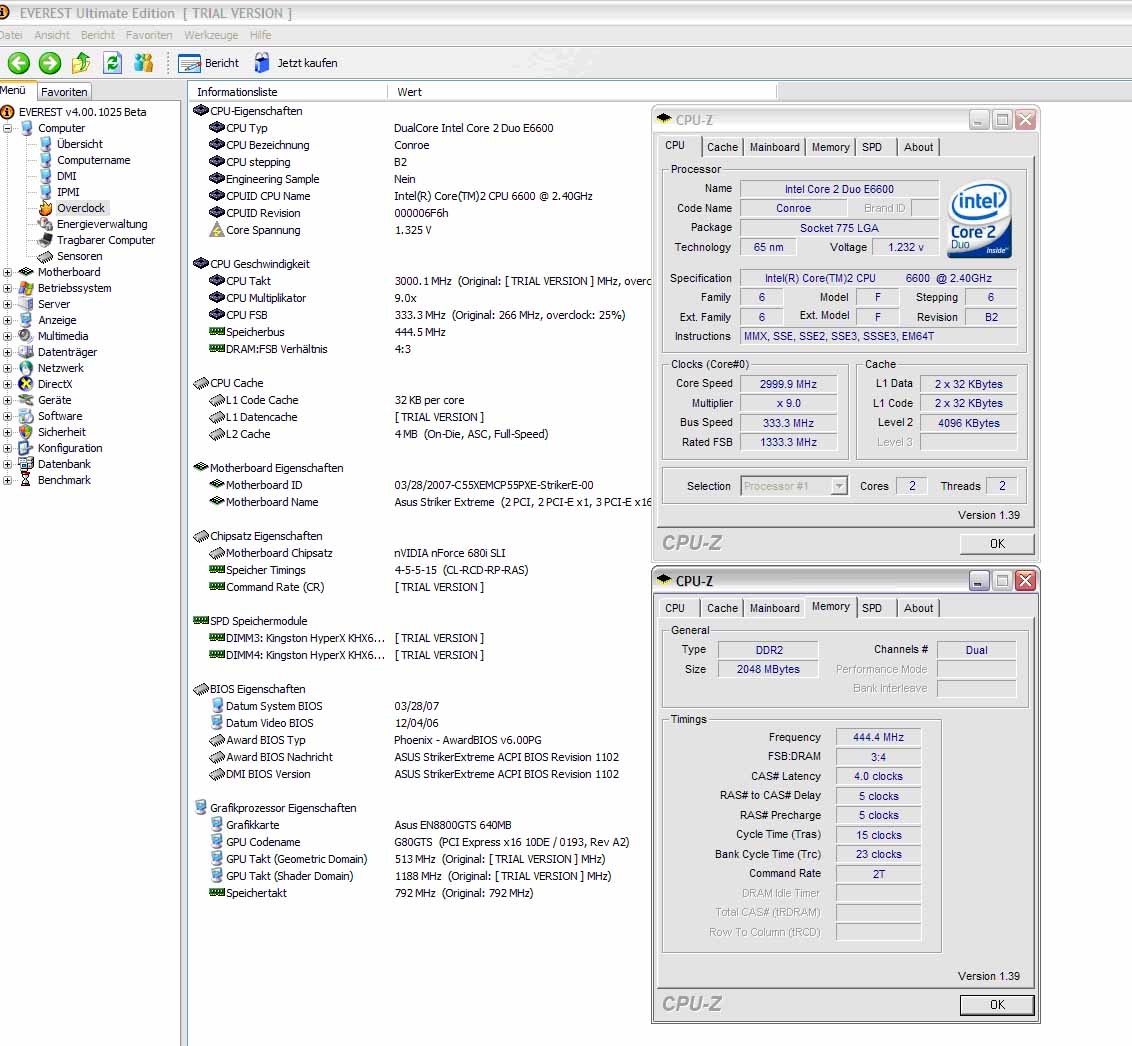The width and height of the screenshot is (1132, 1046).
Task: Open the IPMI tree entry
Action: [x=68, y=192]
